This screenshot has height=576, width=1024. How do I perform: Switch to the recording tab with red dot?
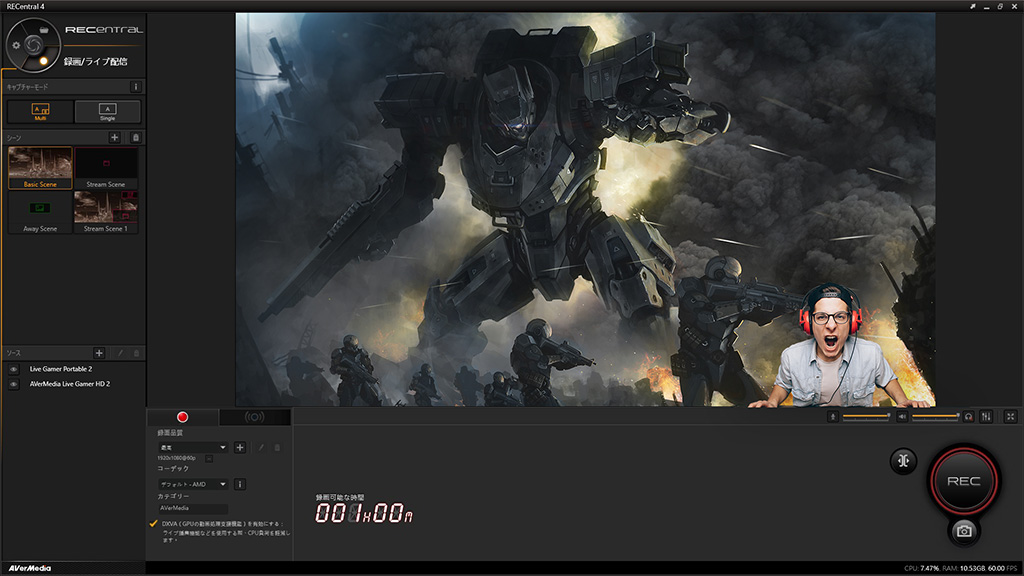(183, 417)
